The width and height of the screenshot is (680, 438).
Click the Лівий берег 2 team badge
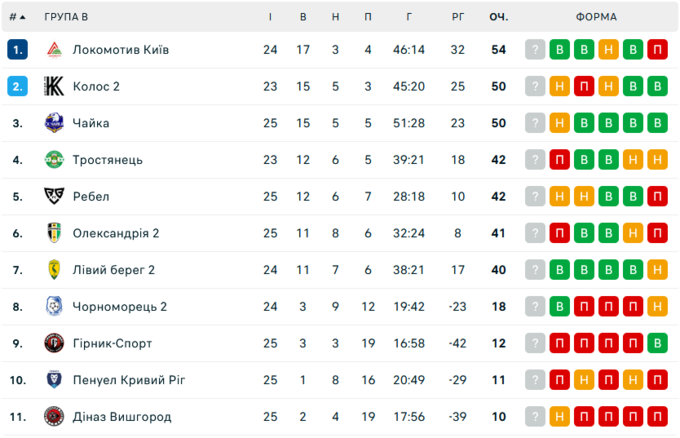coord(54,270)
